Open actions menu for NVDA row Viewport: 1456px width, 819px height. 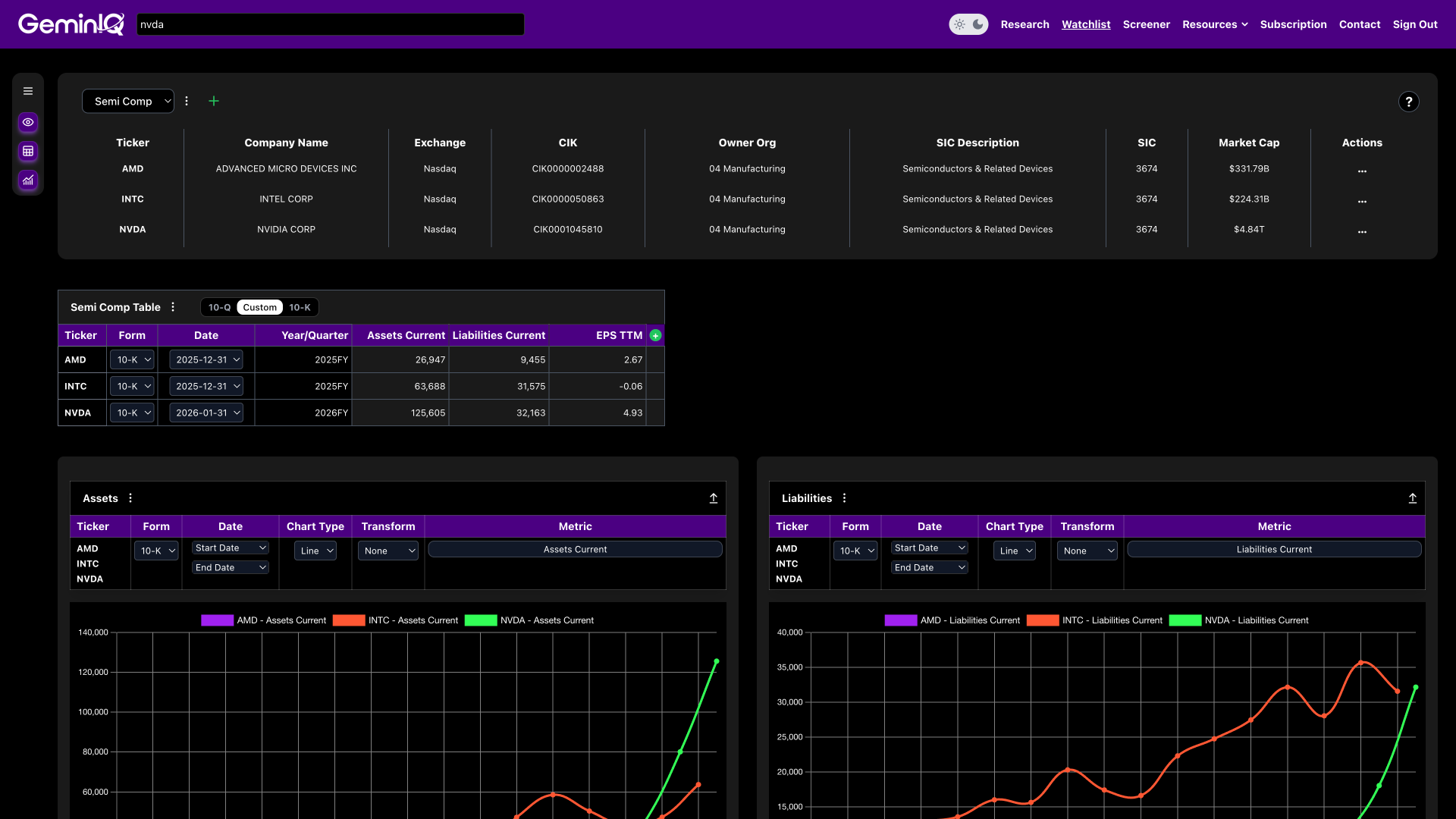[1362, 231]
